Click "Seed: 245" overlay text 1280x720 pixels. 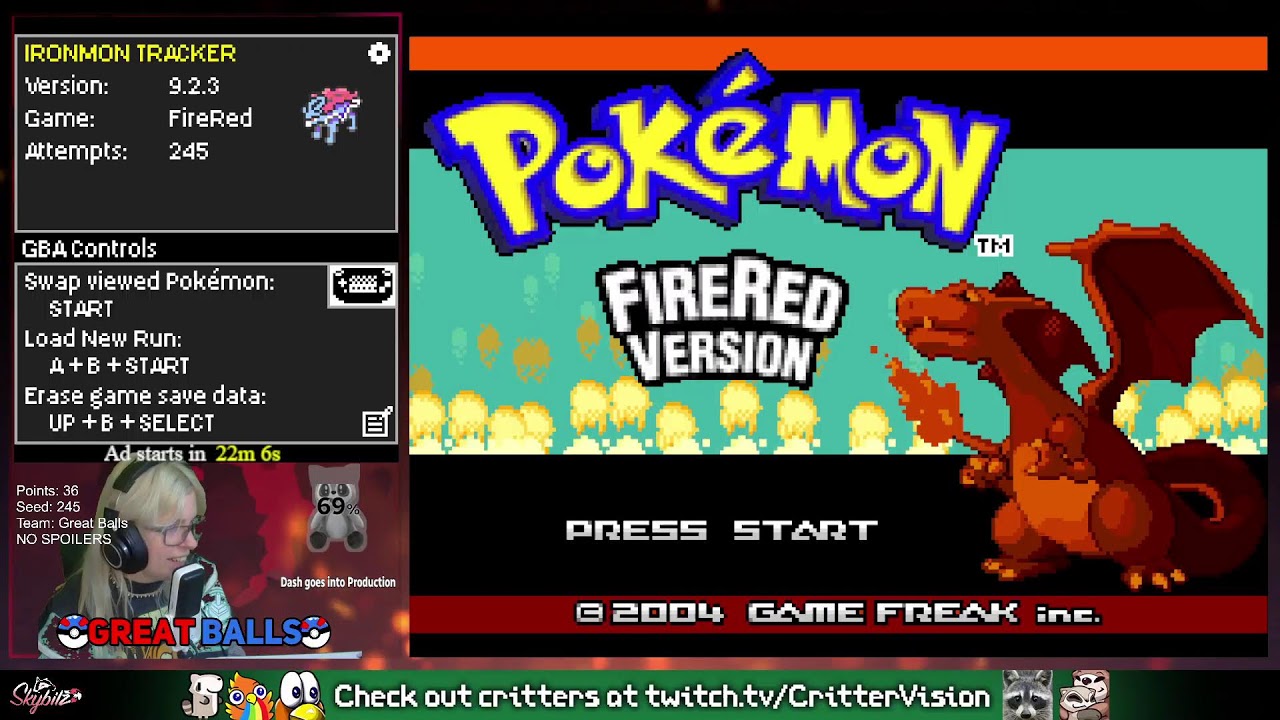[47, 507]
